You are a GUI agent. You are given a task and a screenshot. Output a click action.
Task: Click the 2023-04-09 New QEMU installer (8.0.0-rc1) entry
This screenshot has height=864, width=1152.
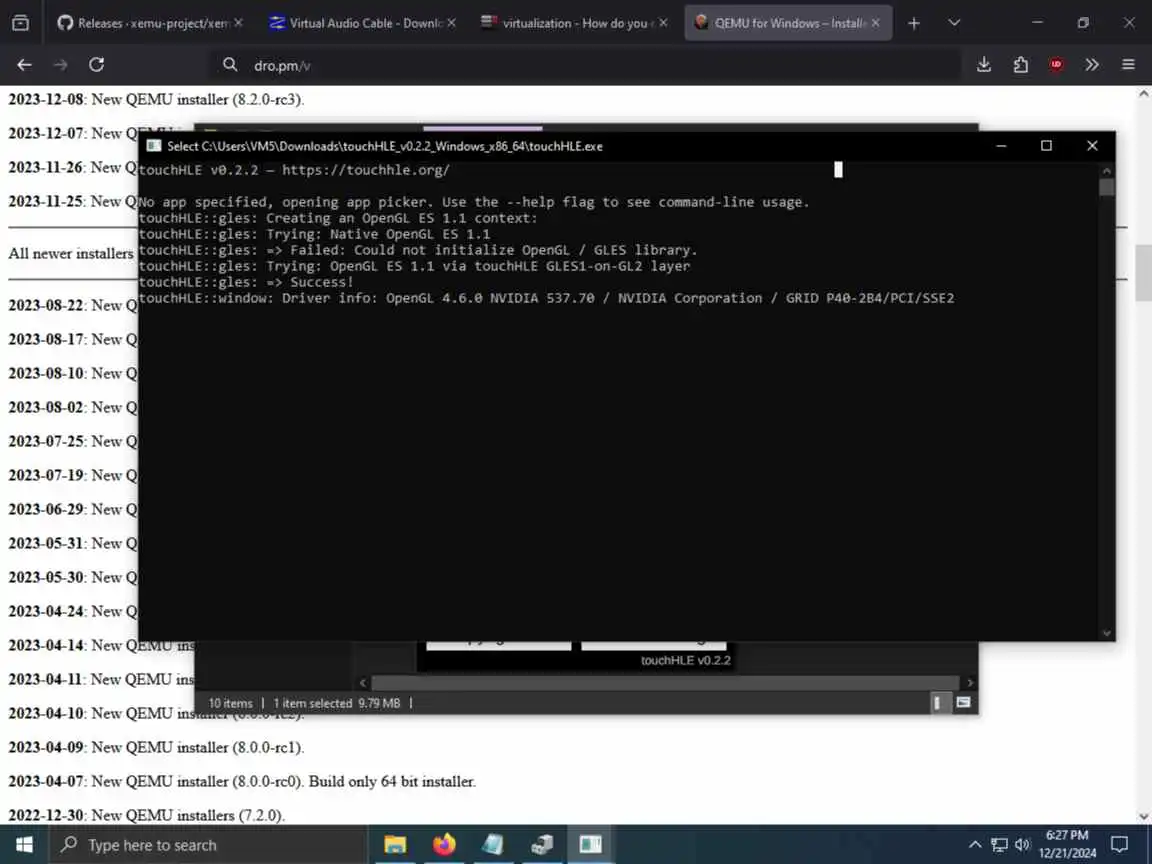tap(156, 747)
